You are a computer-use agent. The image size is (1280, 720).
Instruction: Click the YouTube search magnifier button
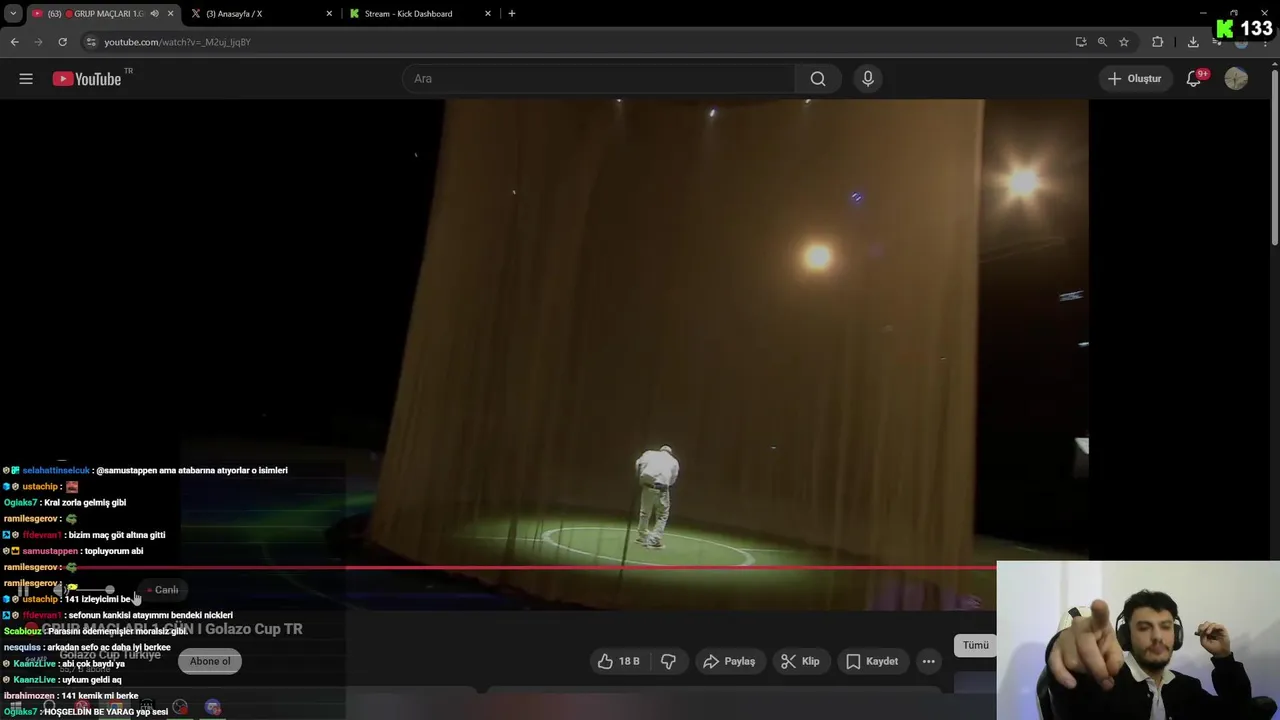[818, 79]
